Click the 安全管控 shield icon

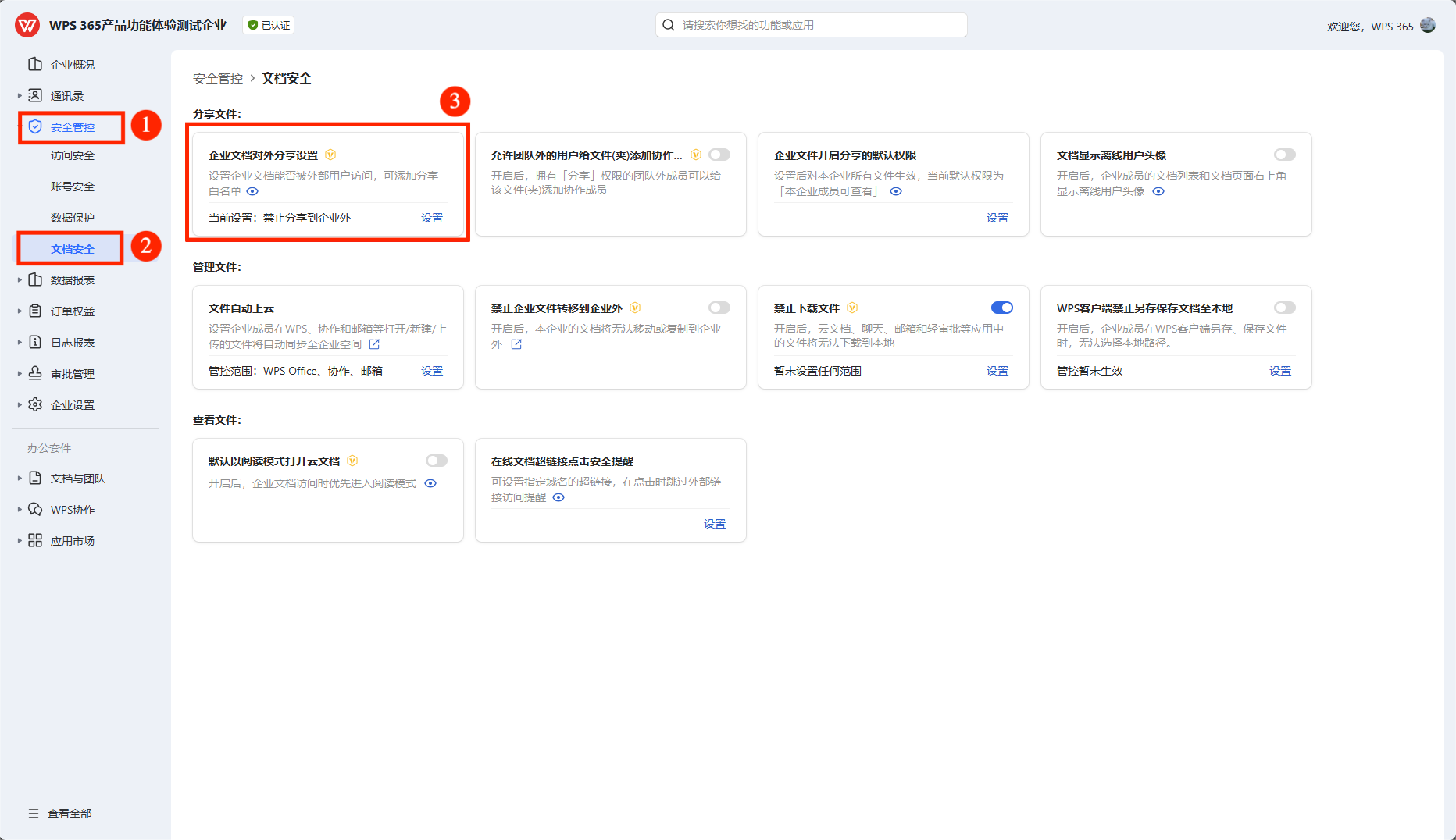(x=35, y=126)
